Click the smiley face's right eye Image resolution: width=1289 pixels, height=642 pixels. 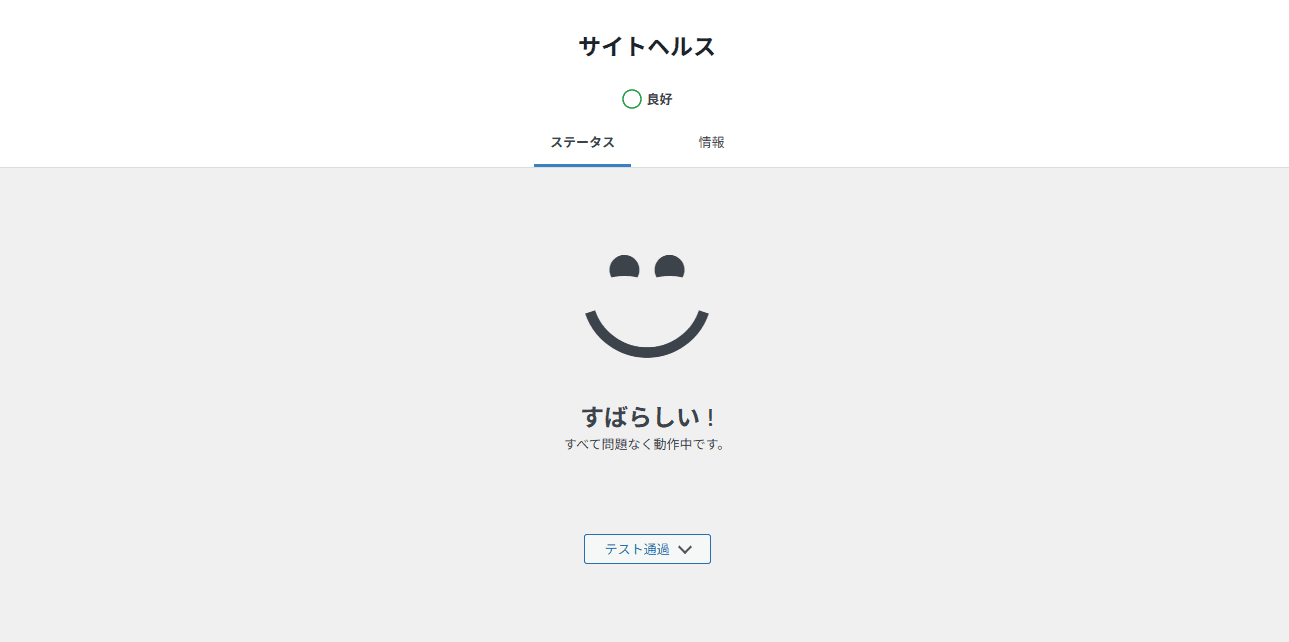pyautogui.click(x=669, y=267)
